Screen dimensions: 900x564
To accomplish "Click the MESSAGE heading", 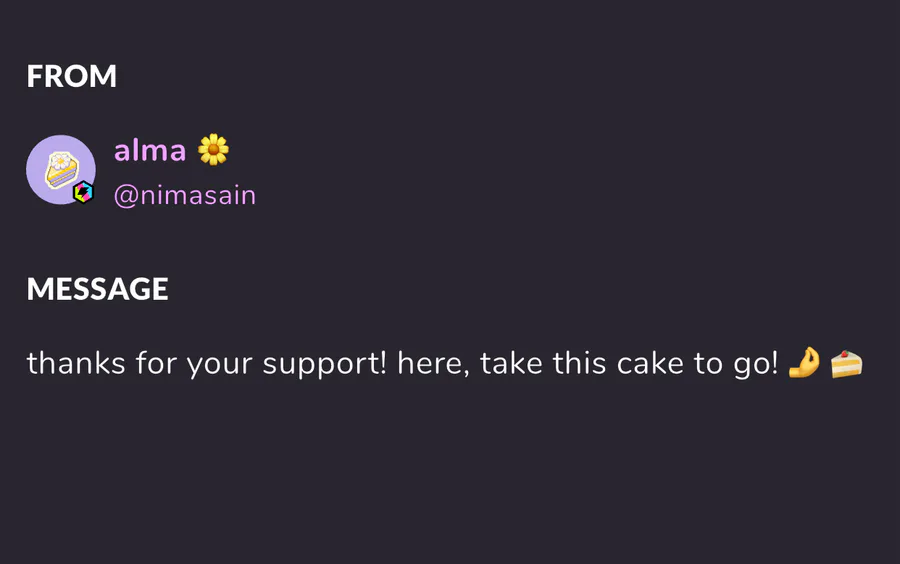I will [x=98, y=289].
